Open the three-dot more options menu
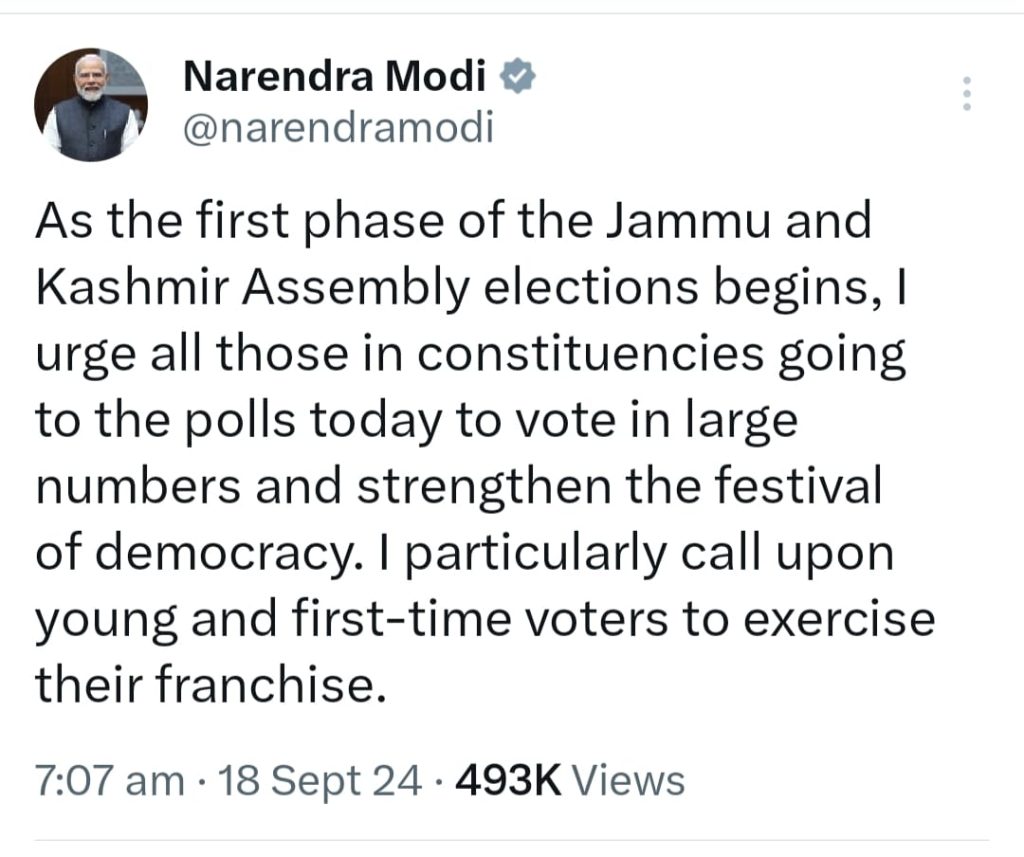 coord(966,94)
